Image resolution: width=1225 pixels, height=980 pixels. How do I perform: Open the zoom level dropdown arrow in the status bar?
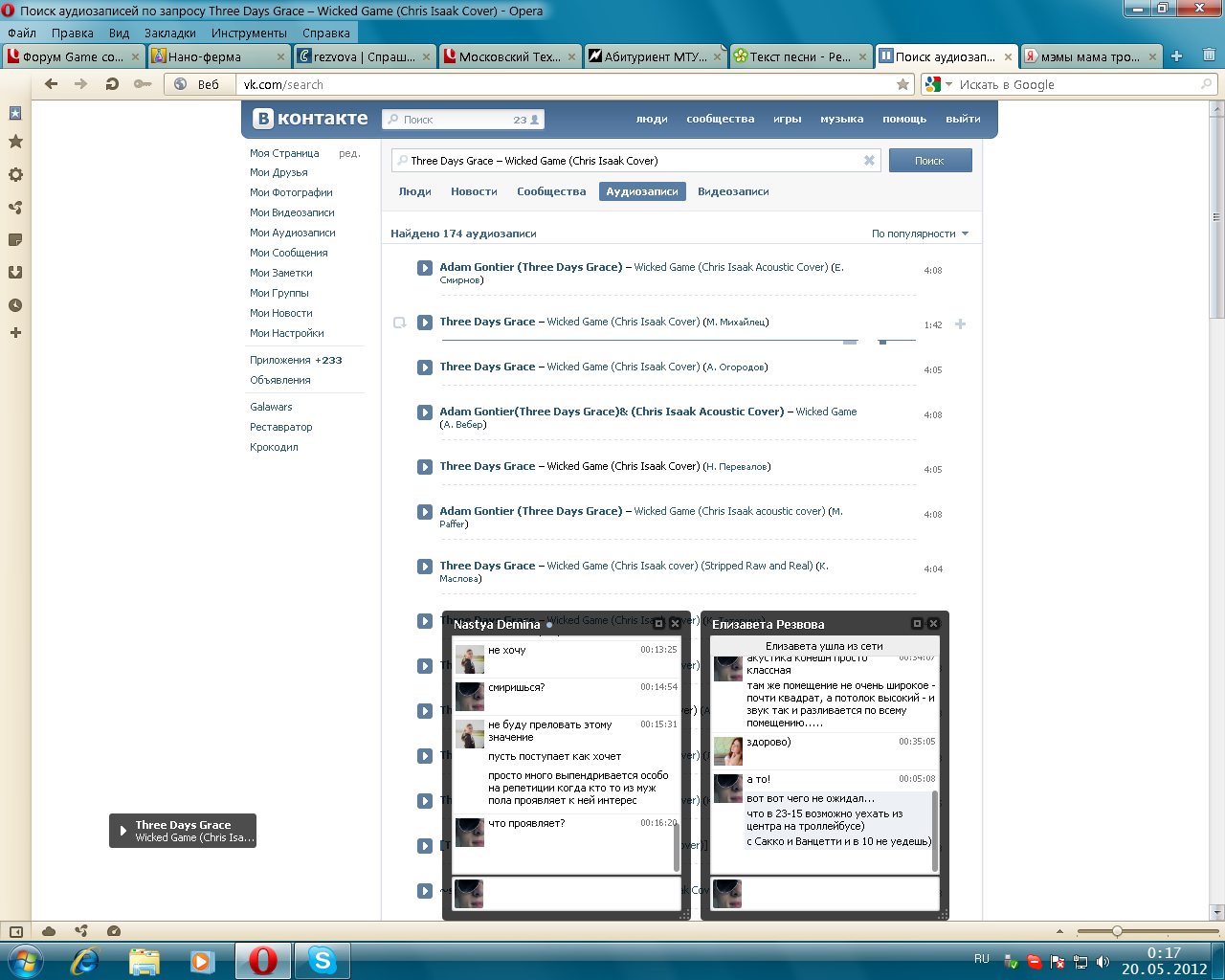click(1059, 931)
